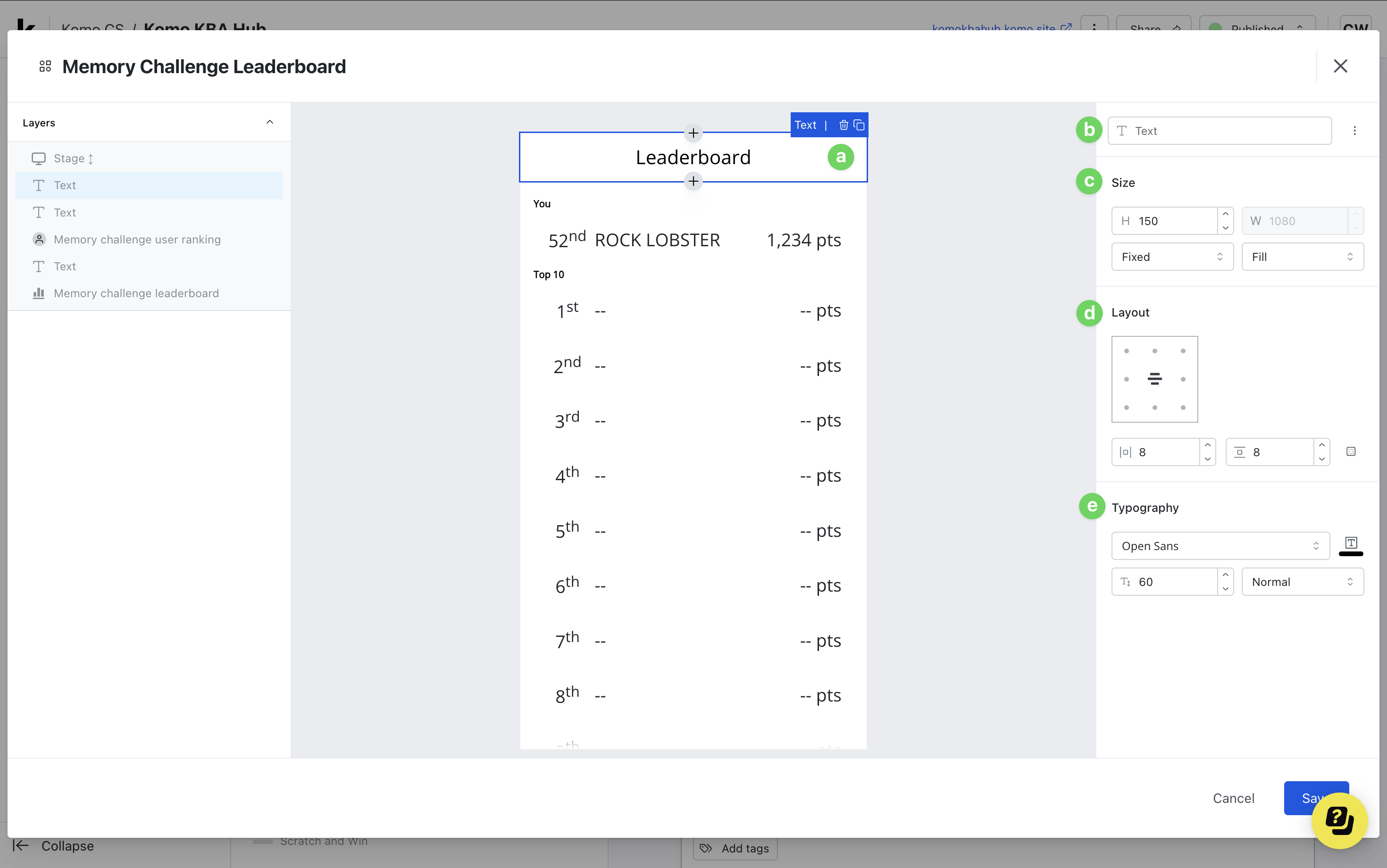Image resolution: width=1387 pixels, height=868 pixels.
Task: Click the Cancel button
Action: click(x=1233, y=798)
